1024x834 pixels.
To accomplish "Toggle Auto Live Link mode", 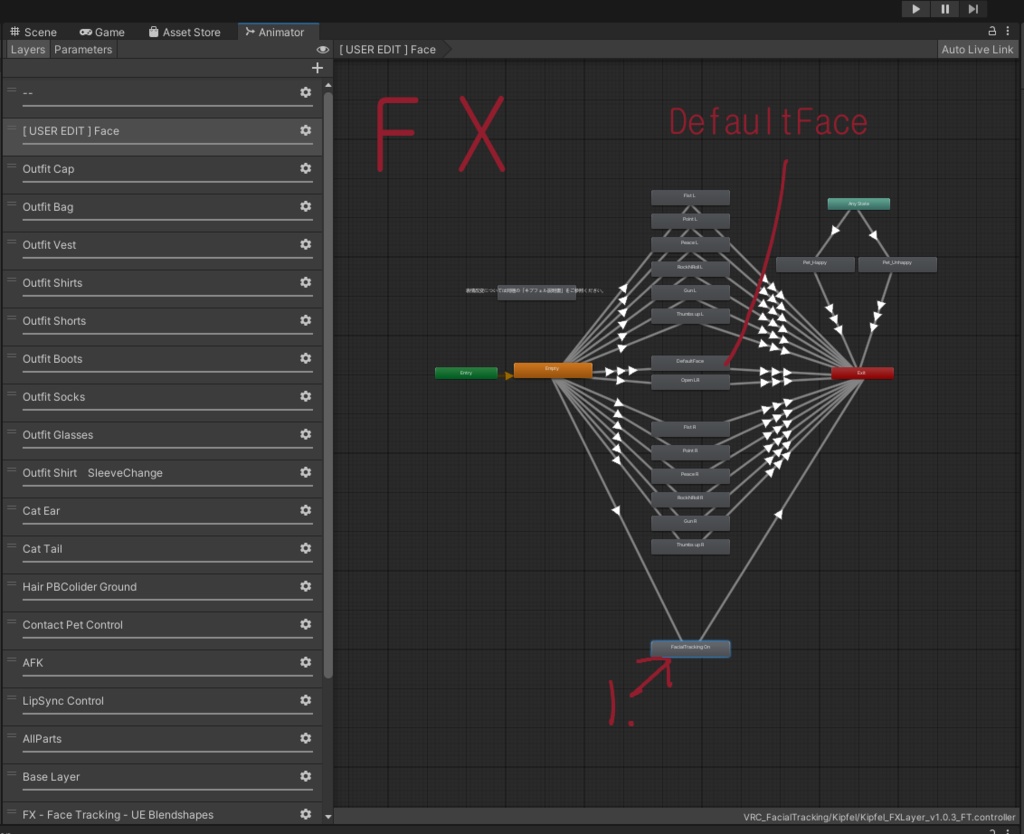I will tap(976, 48).
